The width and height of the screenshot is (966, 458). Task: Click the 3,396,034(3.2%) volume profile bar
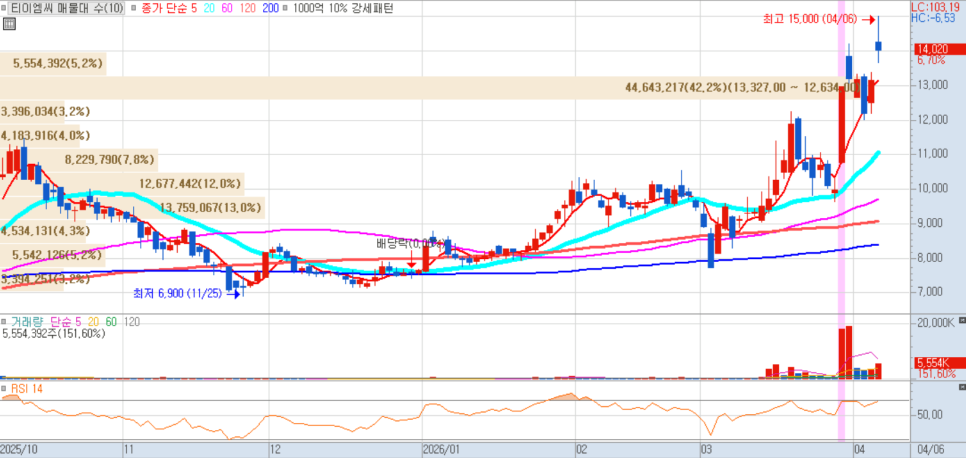pyautogui.click(x=34, y=112)
